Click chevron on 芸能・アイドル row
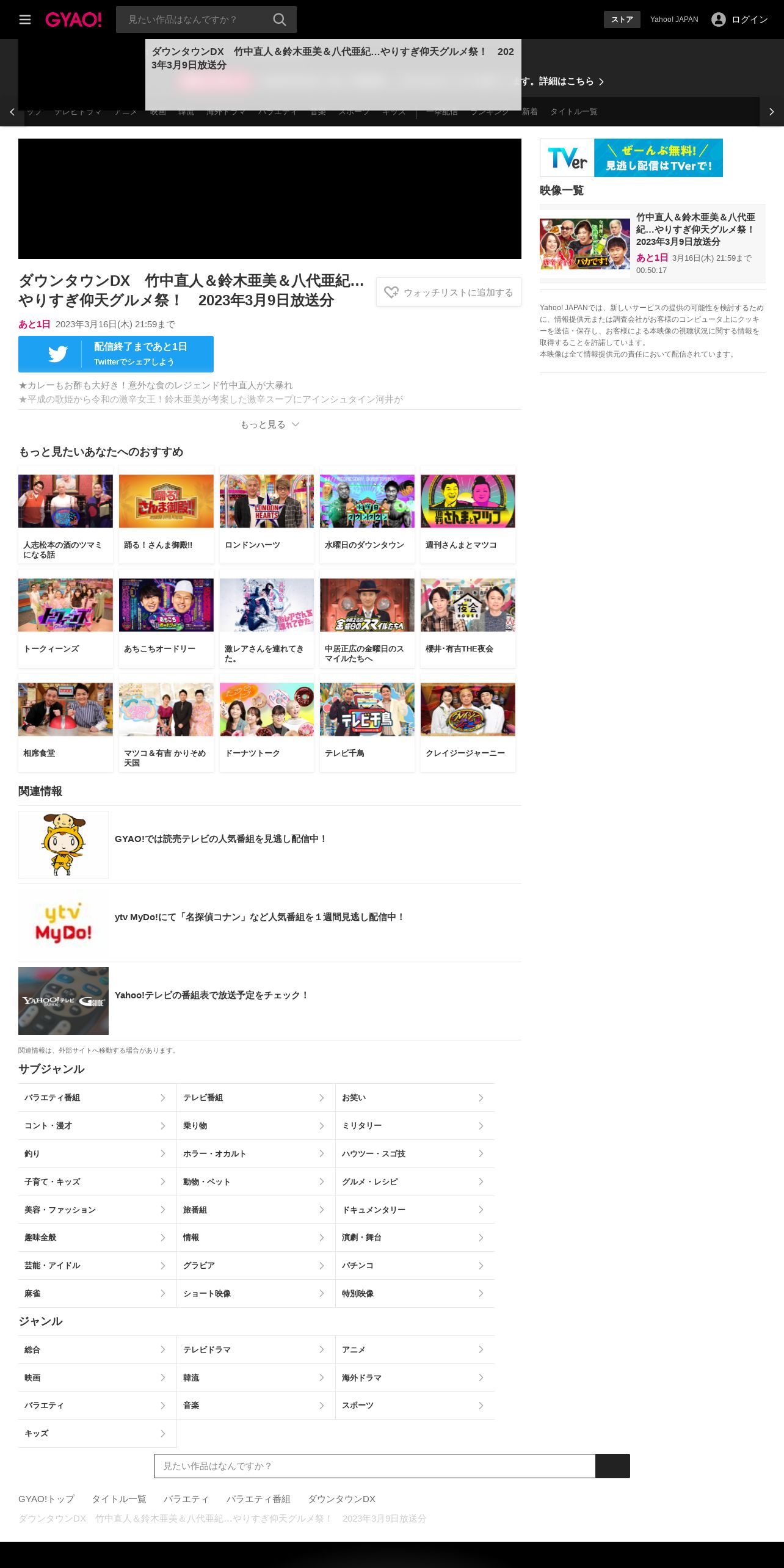This screenshot has height=1568, width=784. tap(163, 1266)
